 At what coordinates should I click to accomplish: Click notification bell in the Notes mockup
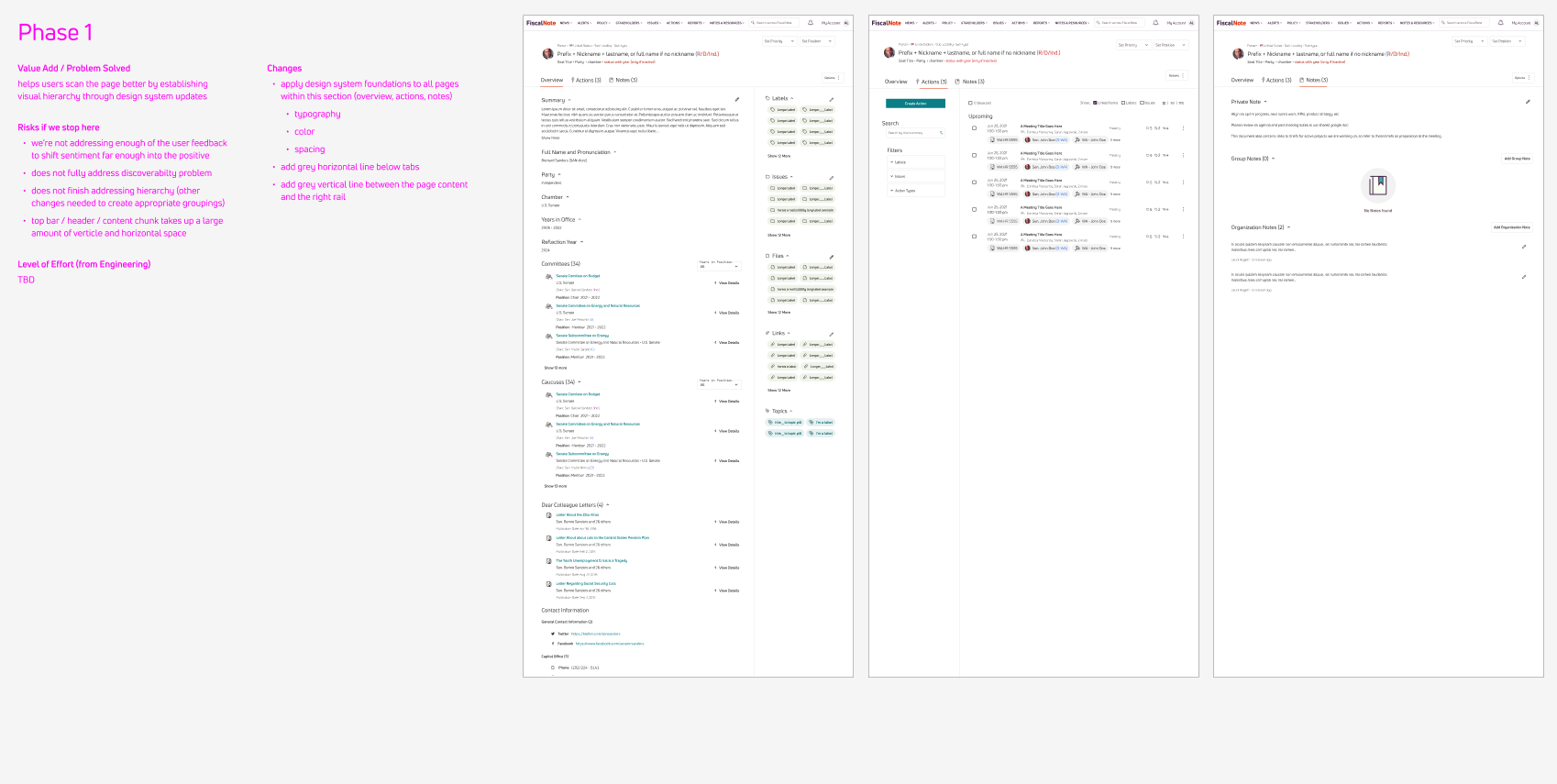click(x=1500, y=23)
